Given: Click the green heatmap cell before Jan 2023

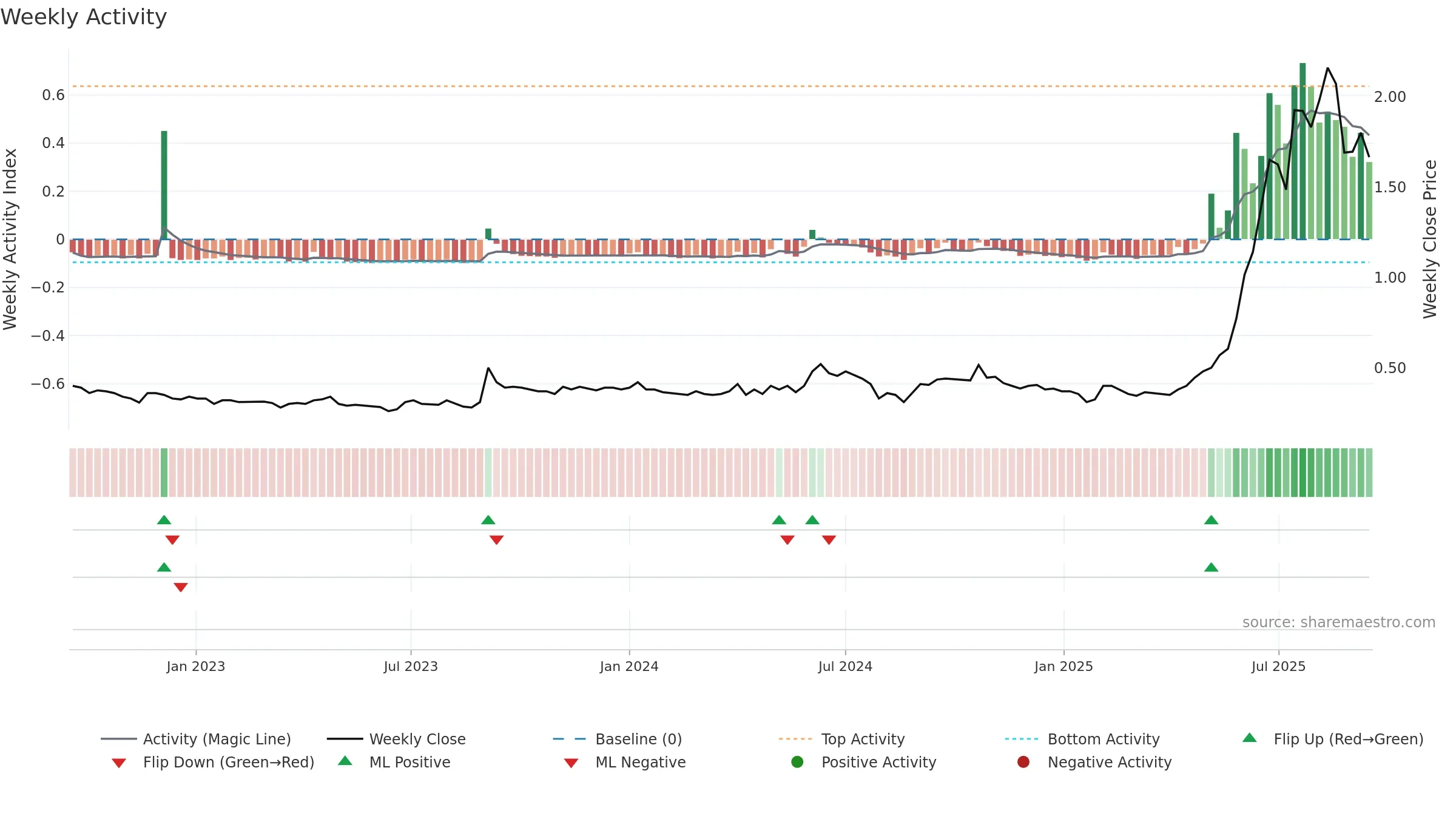Looking at the screenshot, I should pos(164,473).
